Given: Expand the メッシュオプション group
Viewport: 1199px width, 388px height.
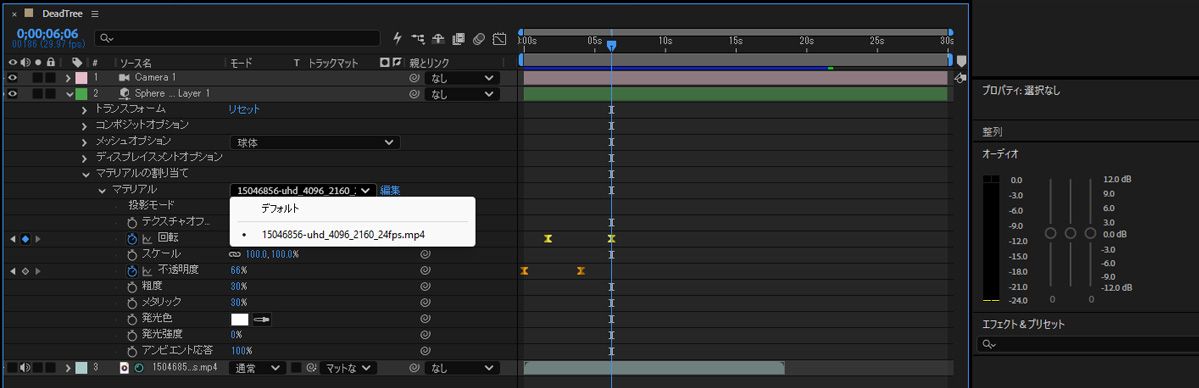Looking at the screenshot, I should pos(85,142).
